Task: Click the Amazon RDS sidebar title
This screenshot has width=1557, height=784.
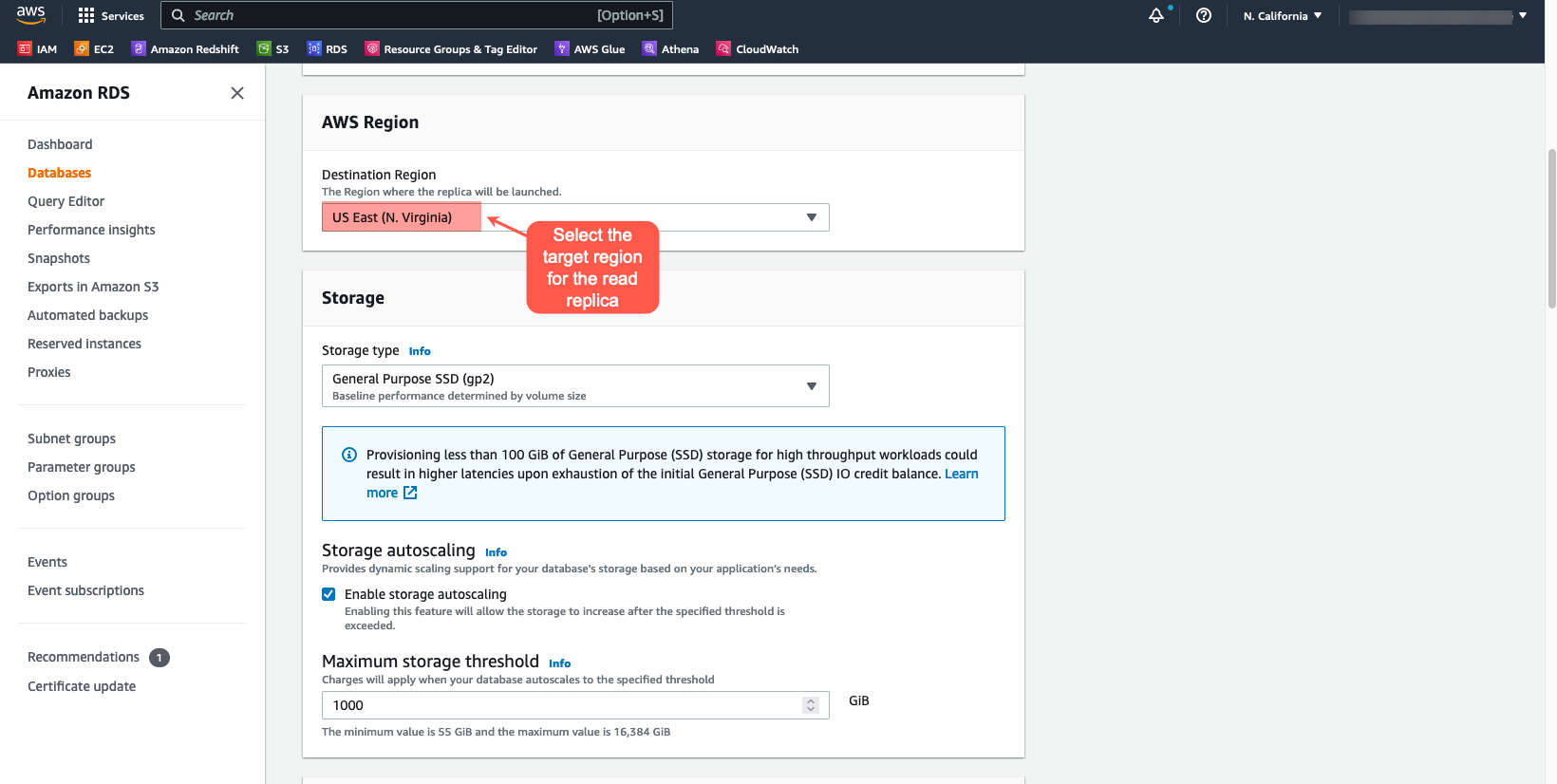Action: (x=79, y=93)
